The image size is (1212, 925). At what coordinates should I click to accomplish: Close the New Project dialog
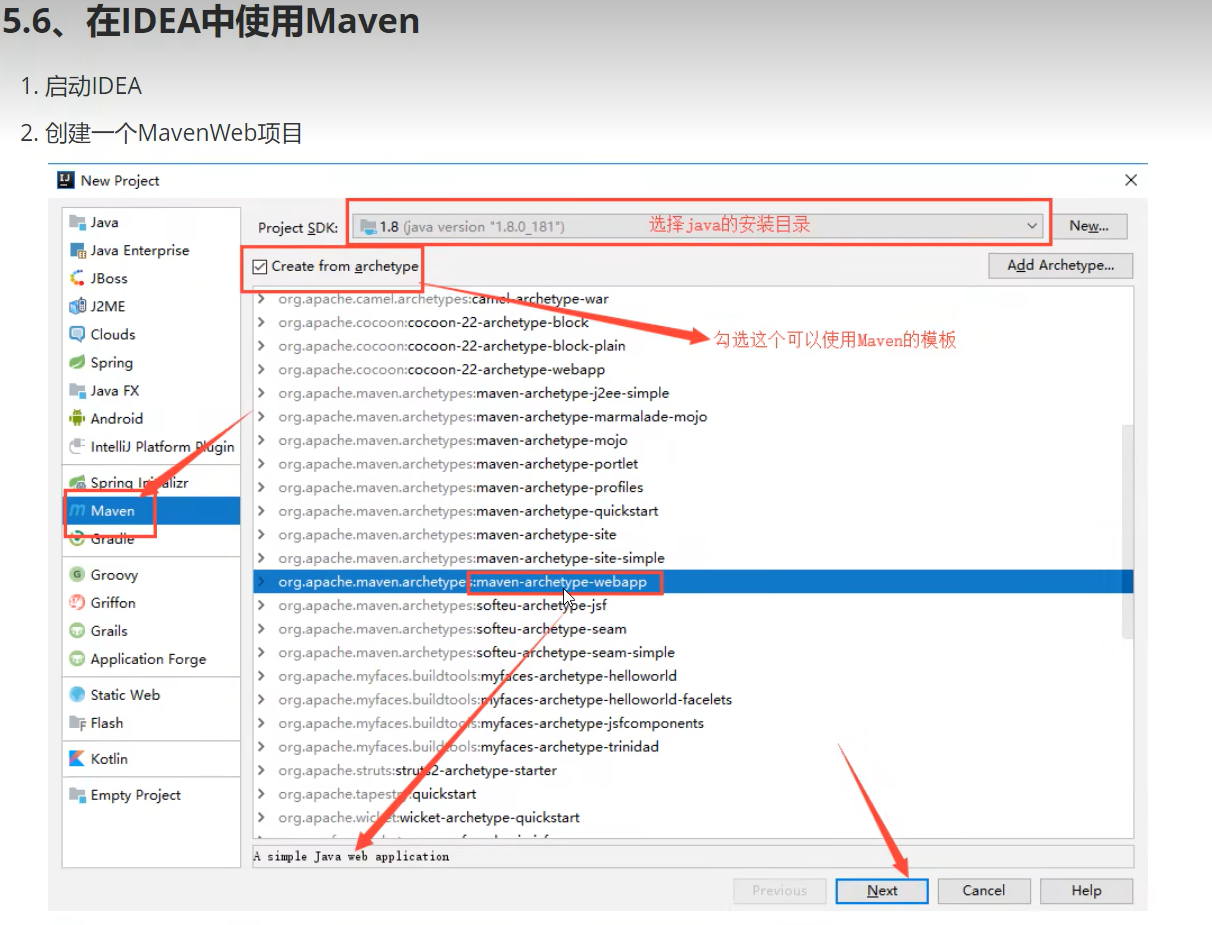[1131, 180]
